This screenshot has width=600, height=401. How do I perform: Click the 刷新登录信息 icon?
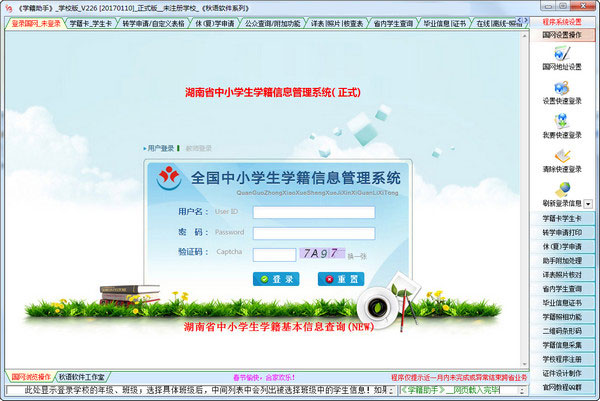(562, 190)
